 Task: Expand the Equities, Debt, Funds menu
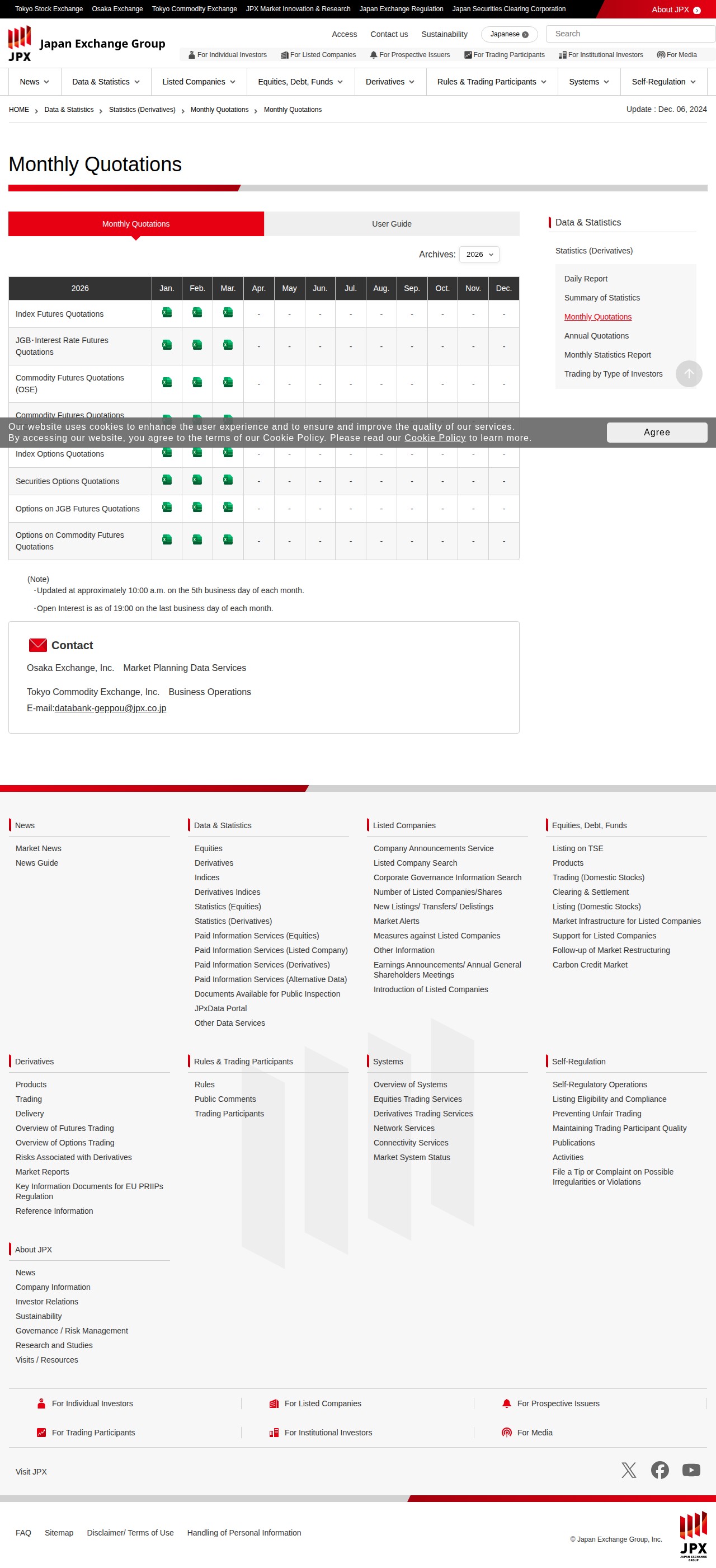pyautogui.click(x=300, y=82)
